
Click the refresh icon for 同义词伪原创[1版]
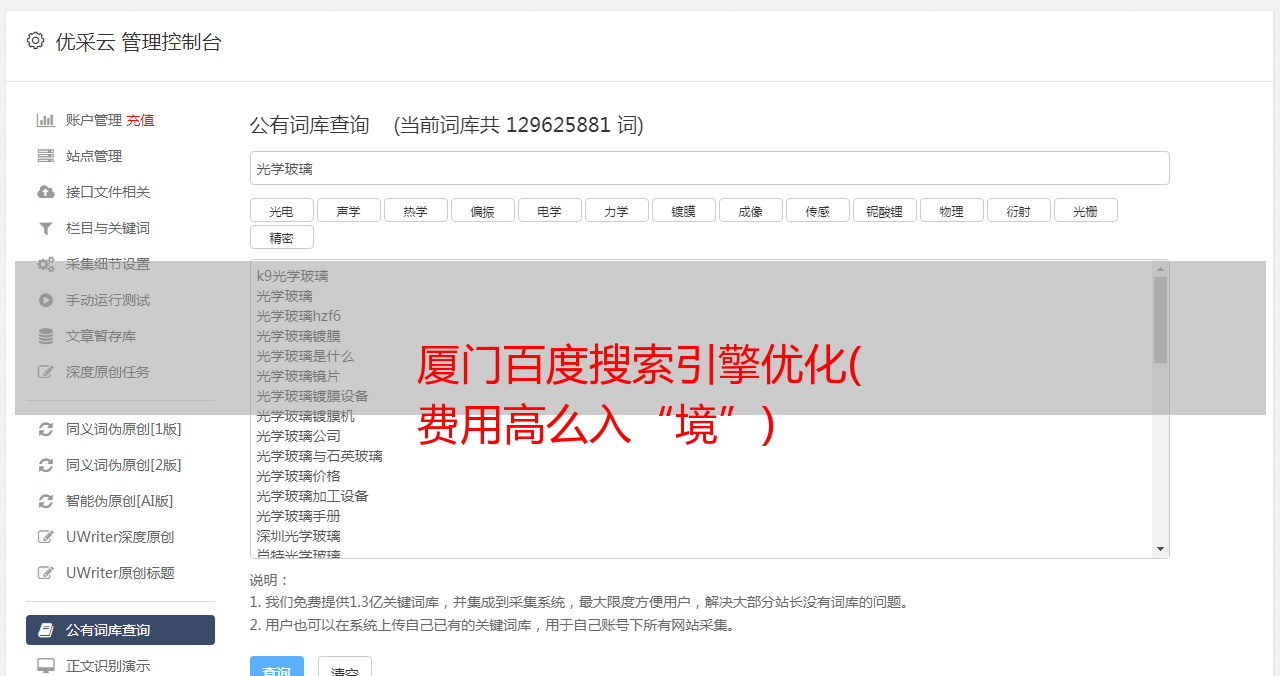point(46,429)
